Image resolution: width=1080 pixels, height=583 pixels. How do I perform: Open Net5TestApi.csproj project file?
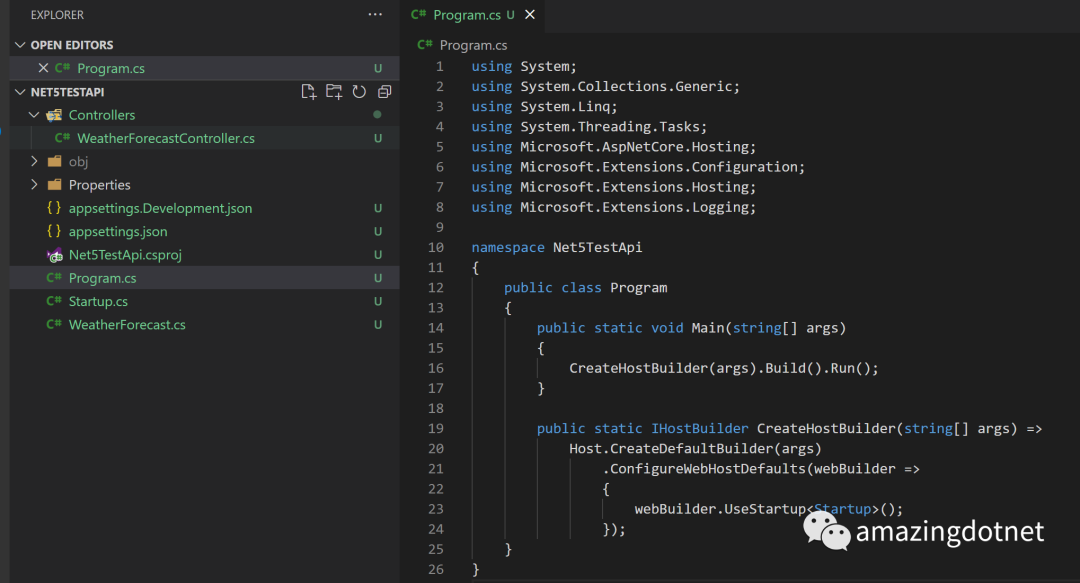(x=125, y=255)
